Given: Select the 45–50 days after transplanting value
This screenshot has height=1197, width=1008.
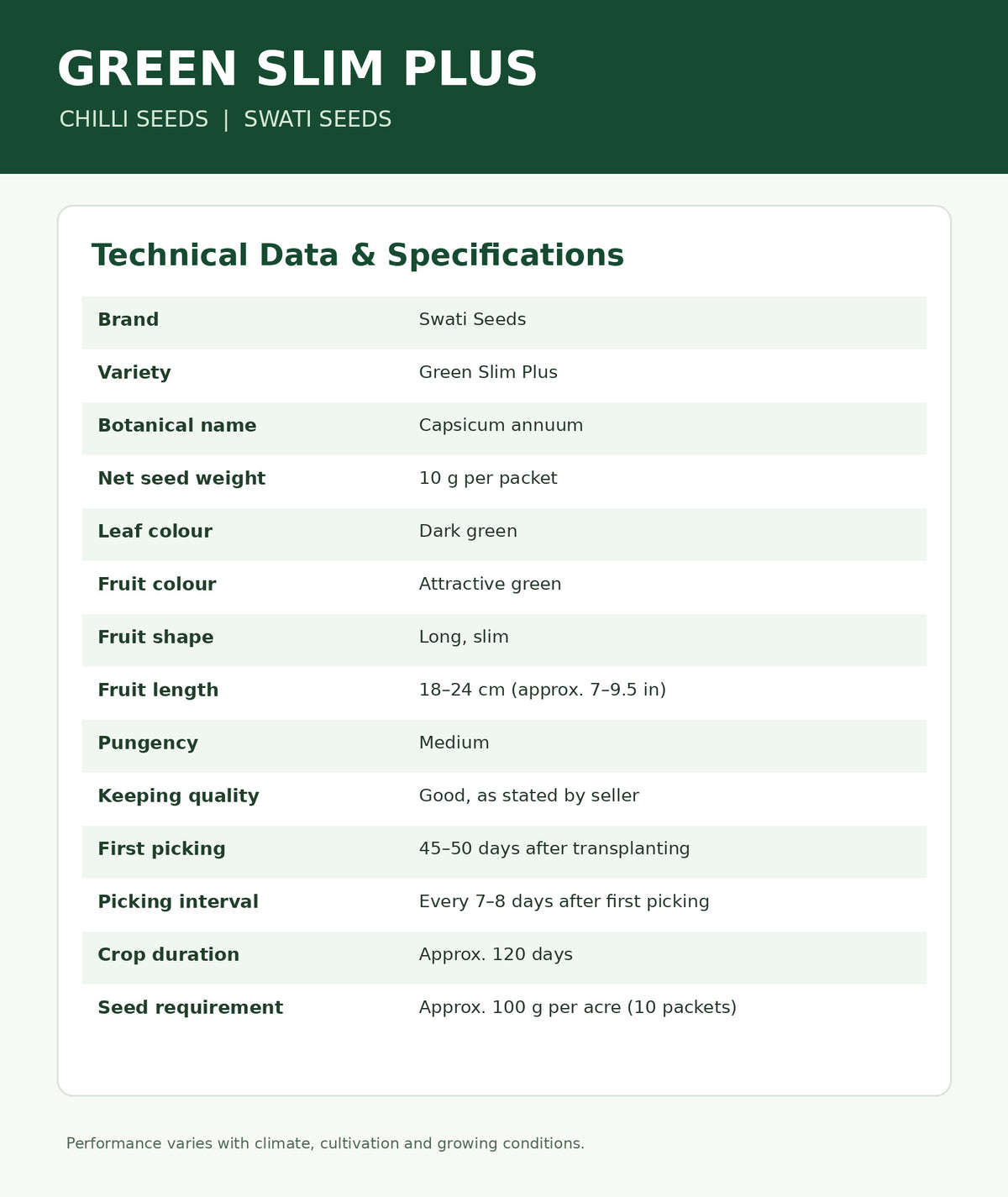Looking at the screenshot, I should pyautogui.click(x=554, y=849).
